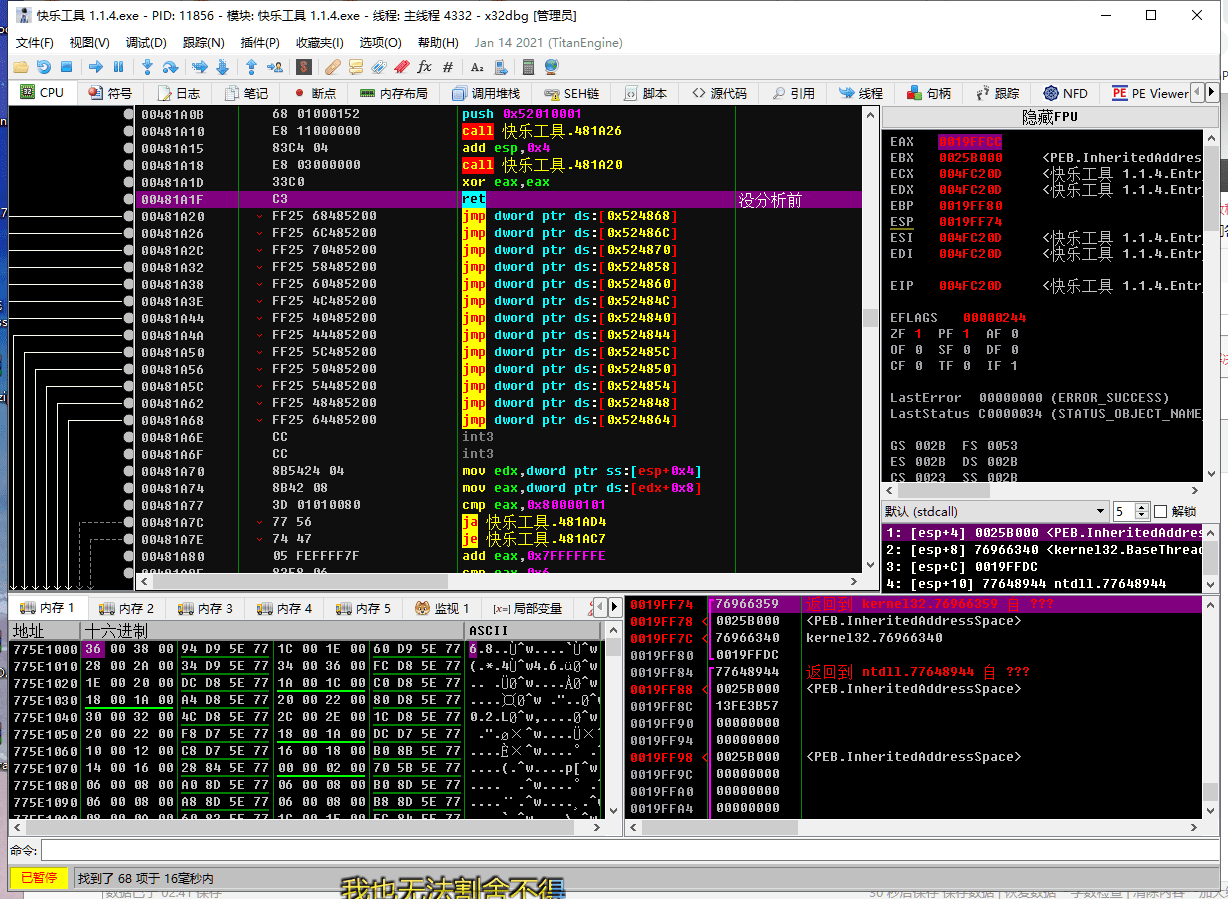Select the ret instruction row at 00481A1F

pyautogui.click(x=499, y=199)
